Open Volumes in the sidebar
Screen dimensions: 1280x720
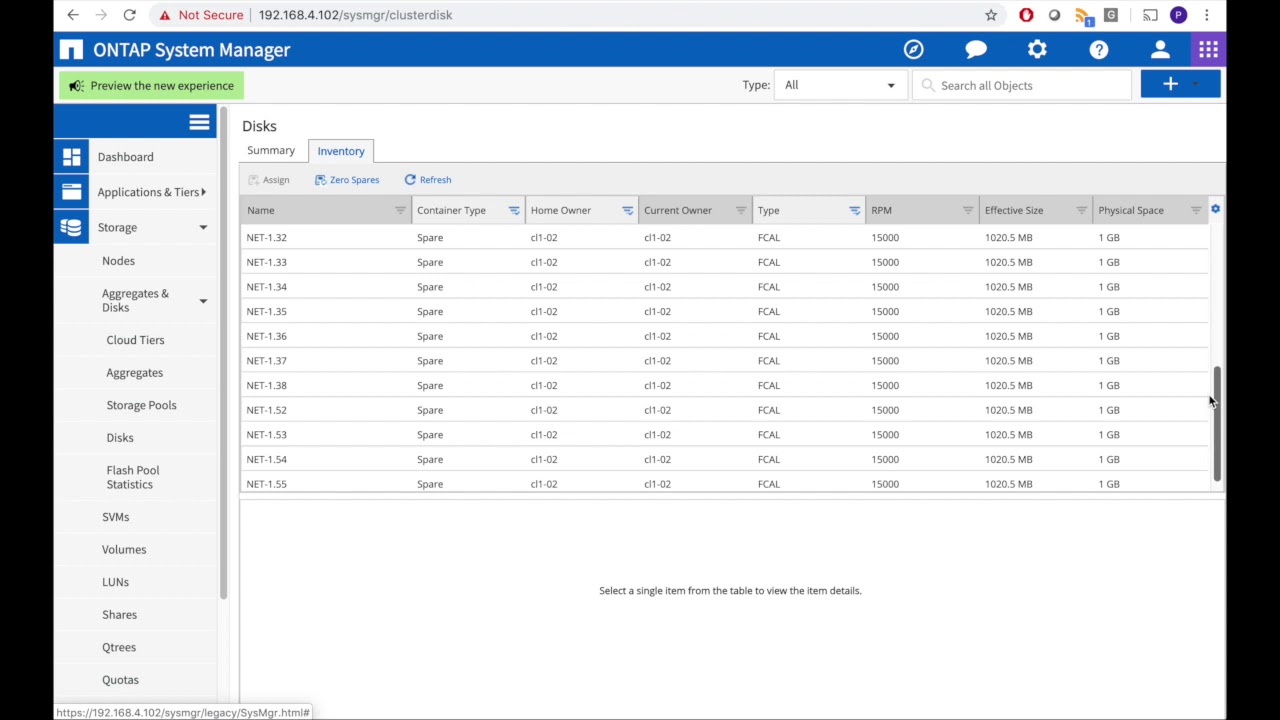pos(124,549)
